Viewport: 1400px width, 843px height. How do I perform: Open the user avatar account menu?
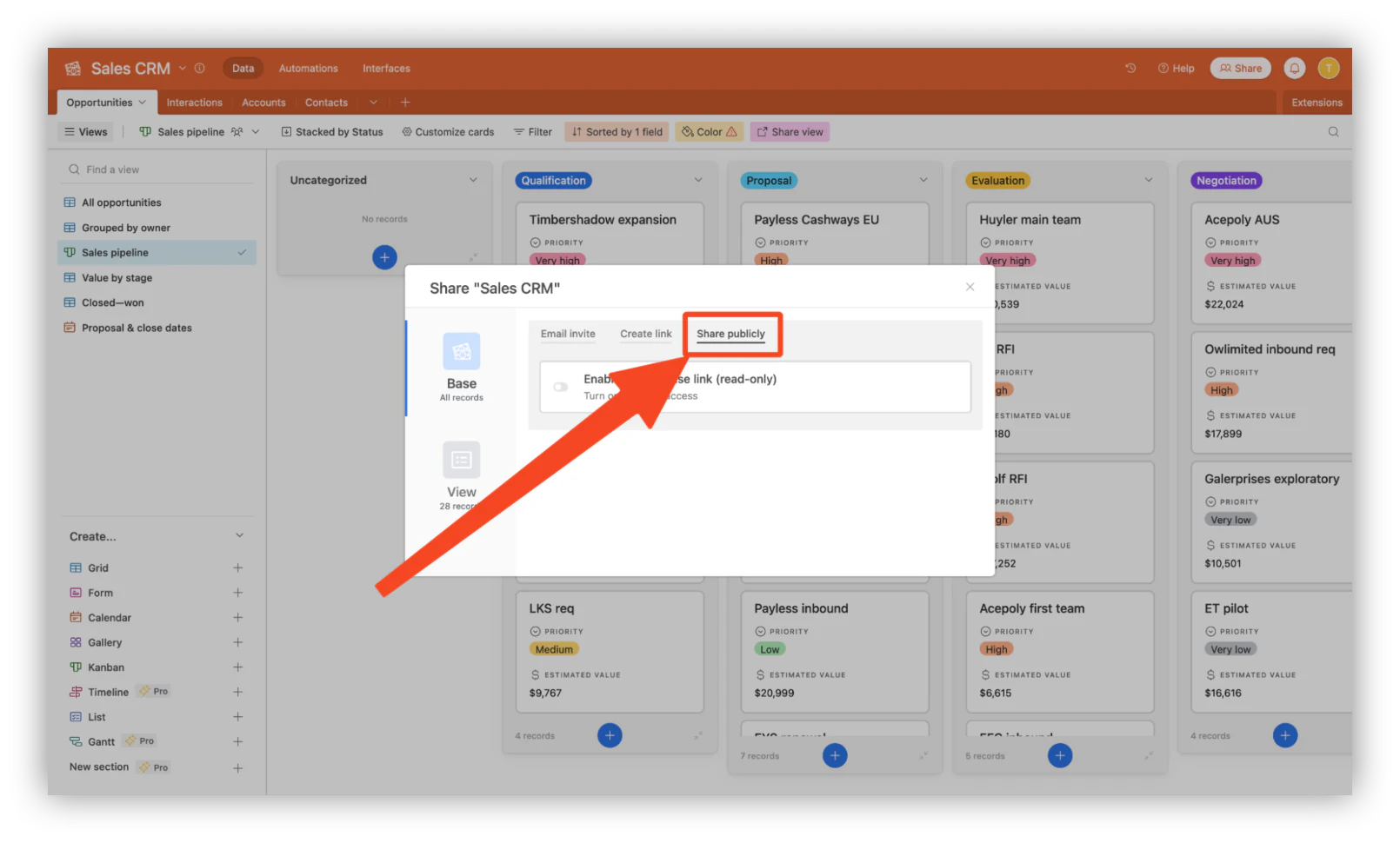(x=1329, y=68)
